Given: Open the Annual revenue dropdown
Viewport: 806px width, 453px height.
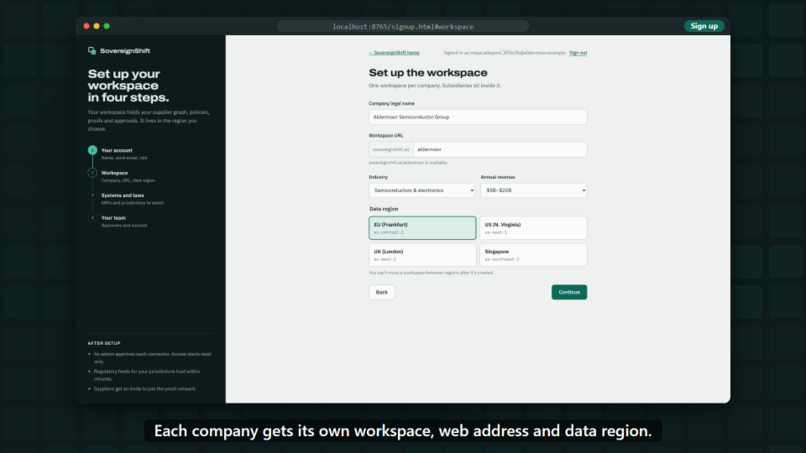Looking at the screenshot, I should (534, 190).
